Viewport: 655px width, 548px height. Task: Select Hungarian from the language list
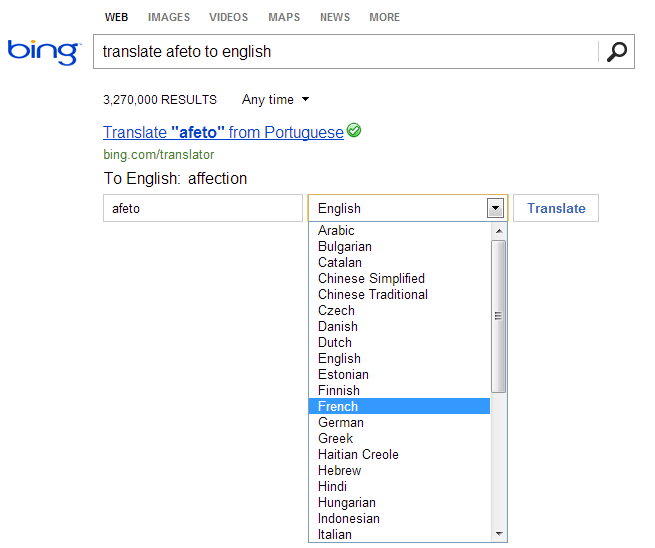[399, 502]
